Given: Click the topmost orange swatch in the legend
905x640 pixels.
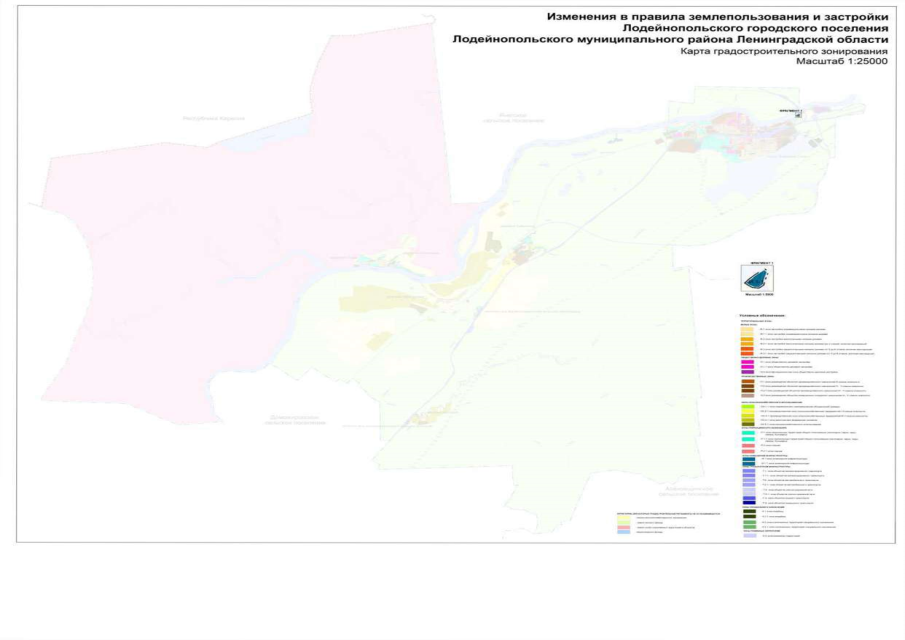Looking at the screenshot, I should pyautogui.click(x=747, y=336).
